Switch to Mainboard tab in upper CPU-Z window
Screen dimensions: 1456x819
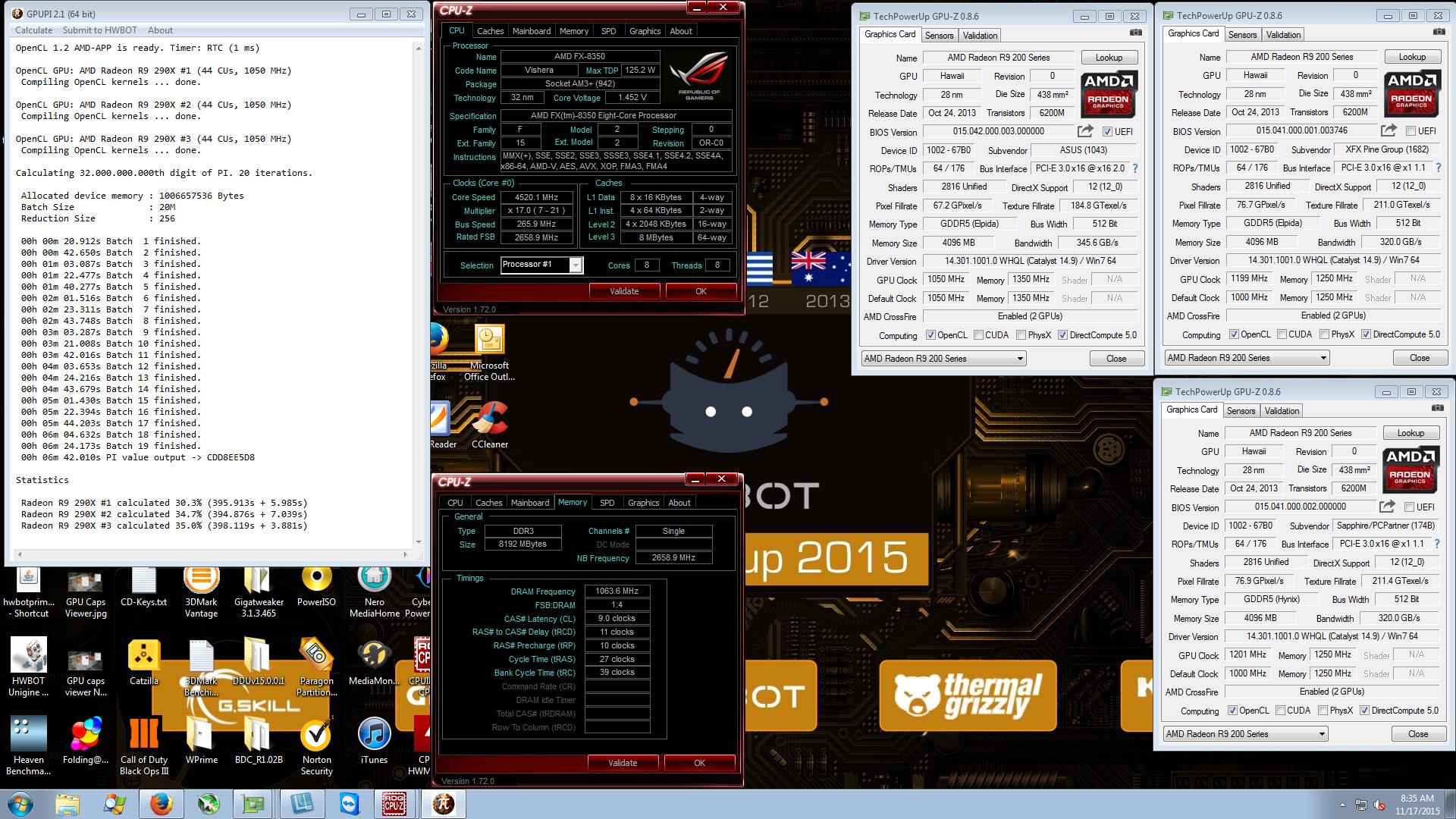click(x=532, y=31)
